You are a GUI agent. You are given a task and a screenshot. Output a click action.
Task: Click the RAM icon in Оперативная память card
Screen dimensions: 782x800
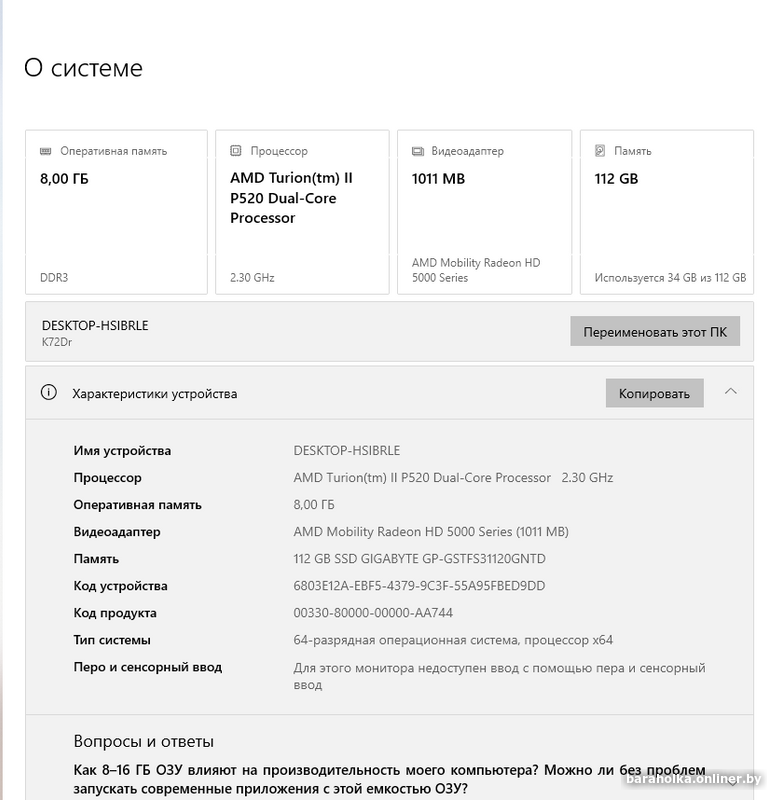(x=45, y=151)
